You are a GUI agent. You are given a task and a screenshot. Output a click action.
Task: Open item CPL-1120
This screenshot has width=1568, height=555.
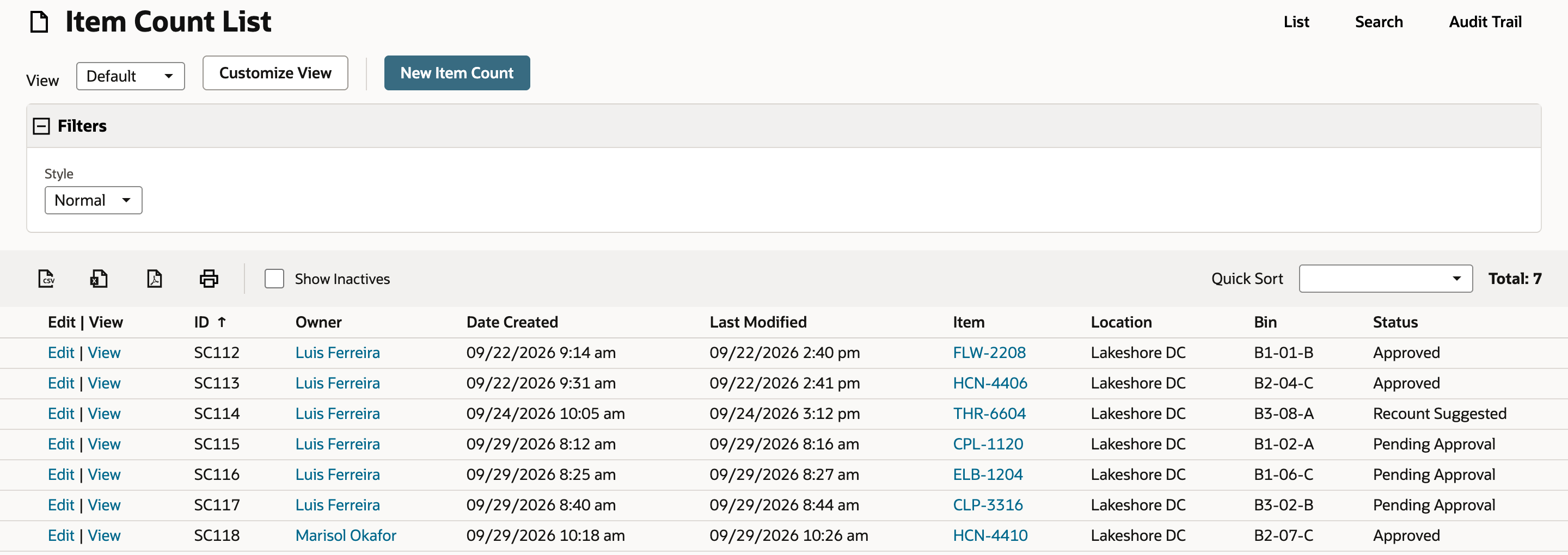click(x=988, y=444)
